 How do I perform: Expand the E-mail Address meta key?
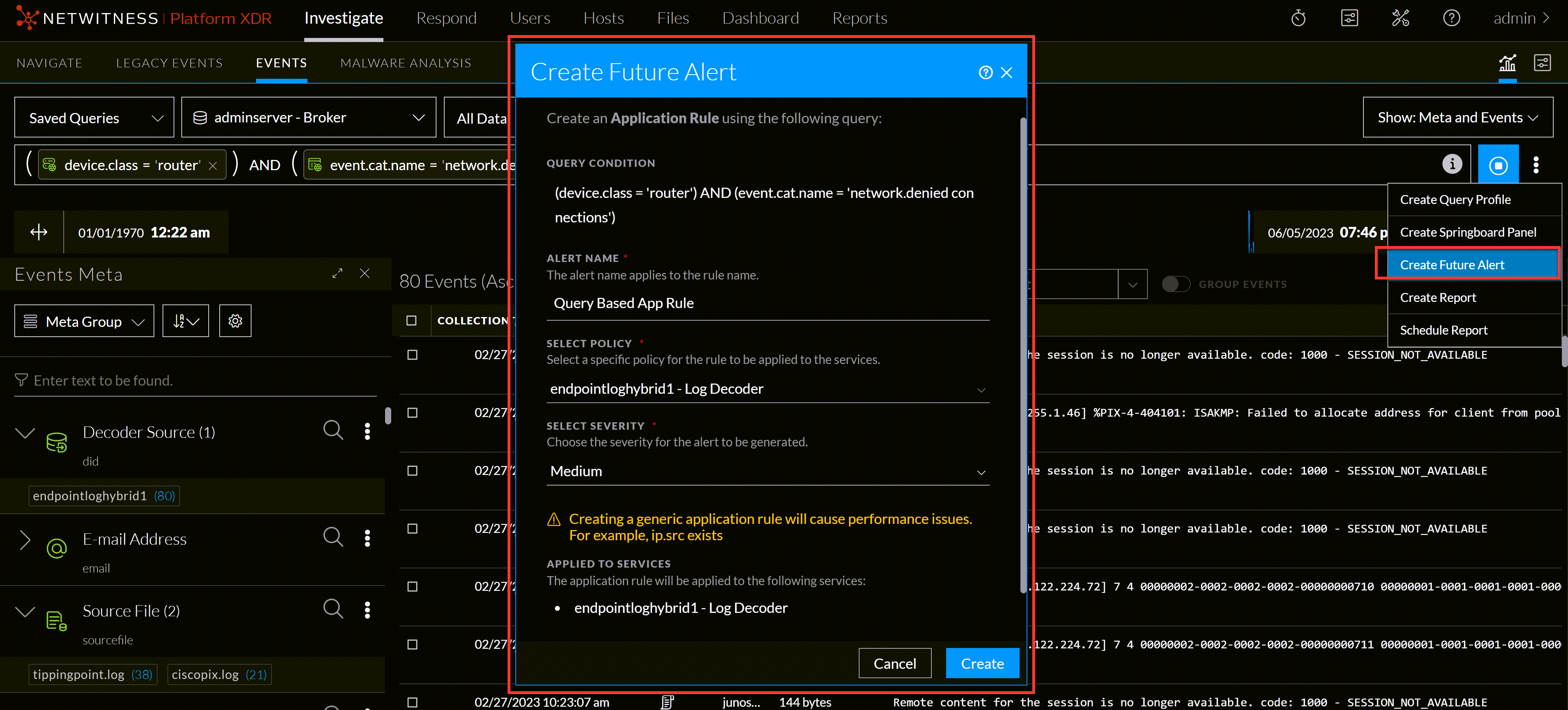pyautogui.click(x=25, y=539)
